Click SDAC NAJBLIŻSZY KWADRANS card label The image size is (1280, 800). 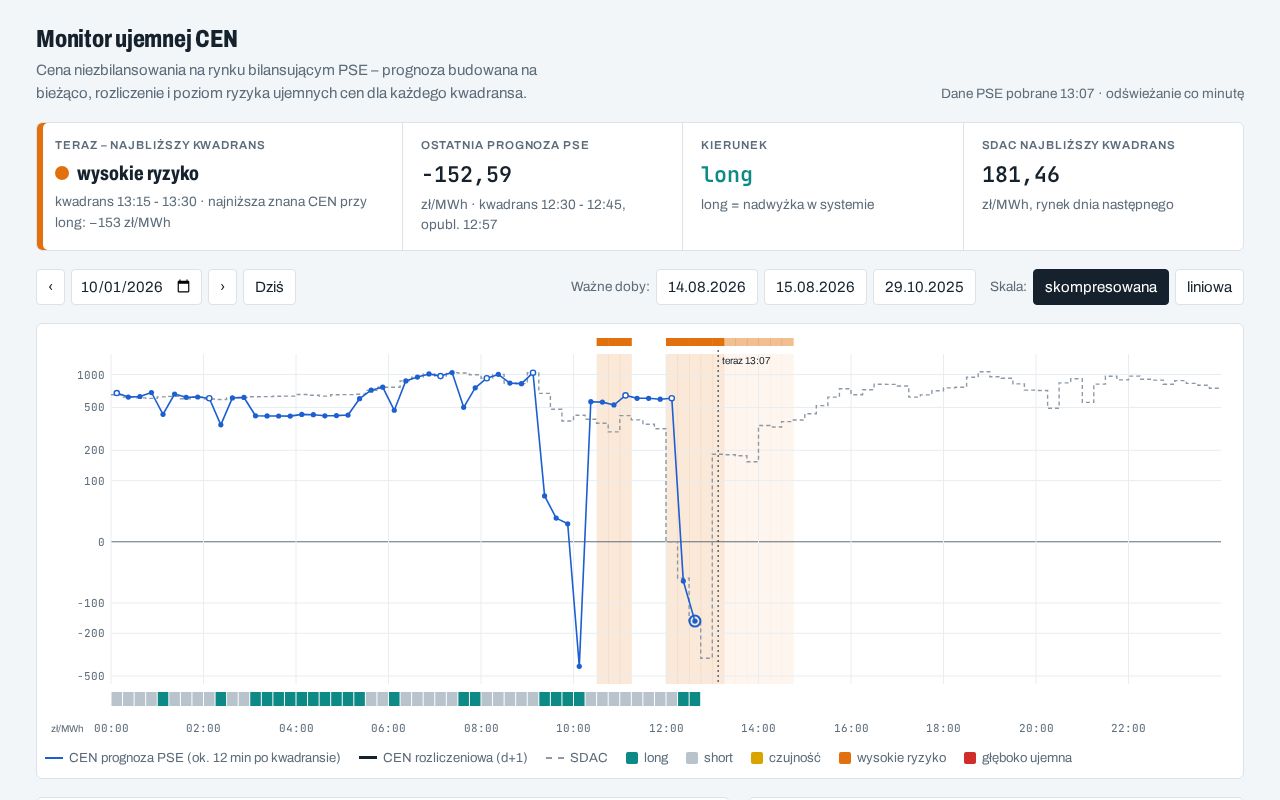click(x=1078, y=145)
